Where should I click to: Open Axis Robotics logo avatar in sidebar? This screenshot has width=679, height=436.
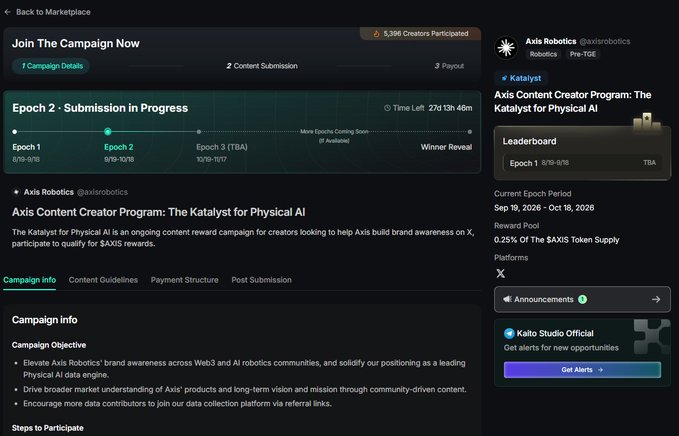coord(506,48)
